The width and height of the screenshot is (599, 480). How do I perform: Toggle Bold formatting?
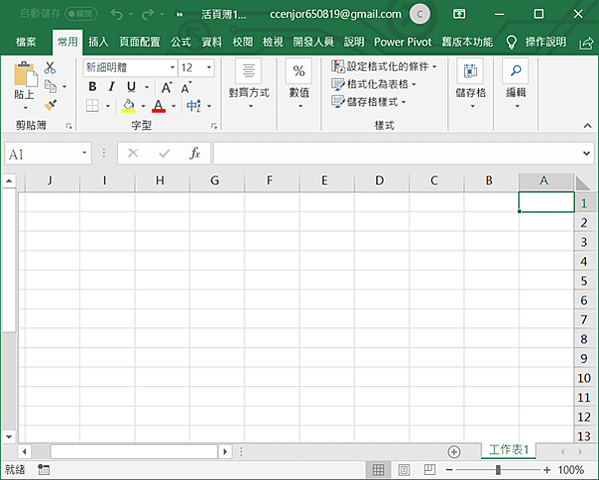(x=92, y=87)
